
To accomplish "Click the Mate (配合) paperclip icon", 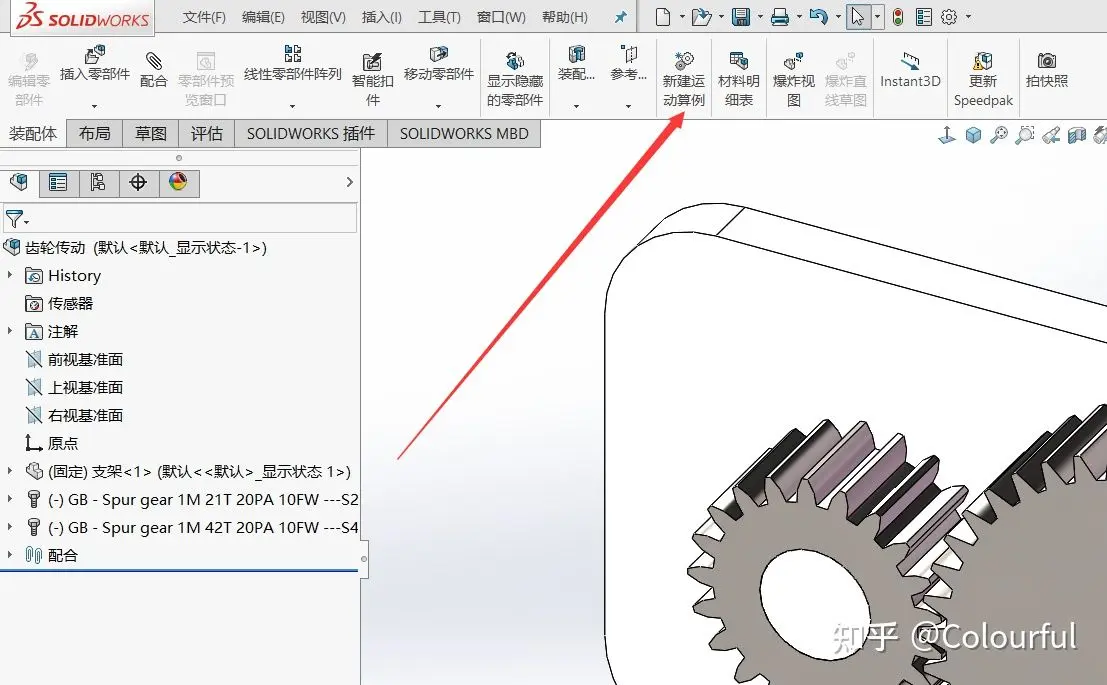I will [153, 61].
